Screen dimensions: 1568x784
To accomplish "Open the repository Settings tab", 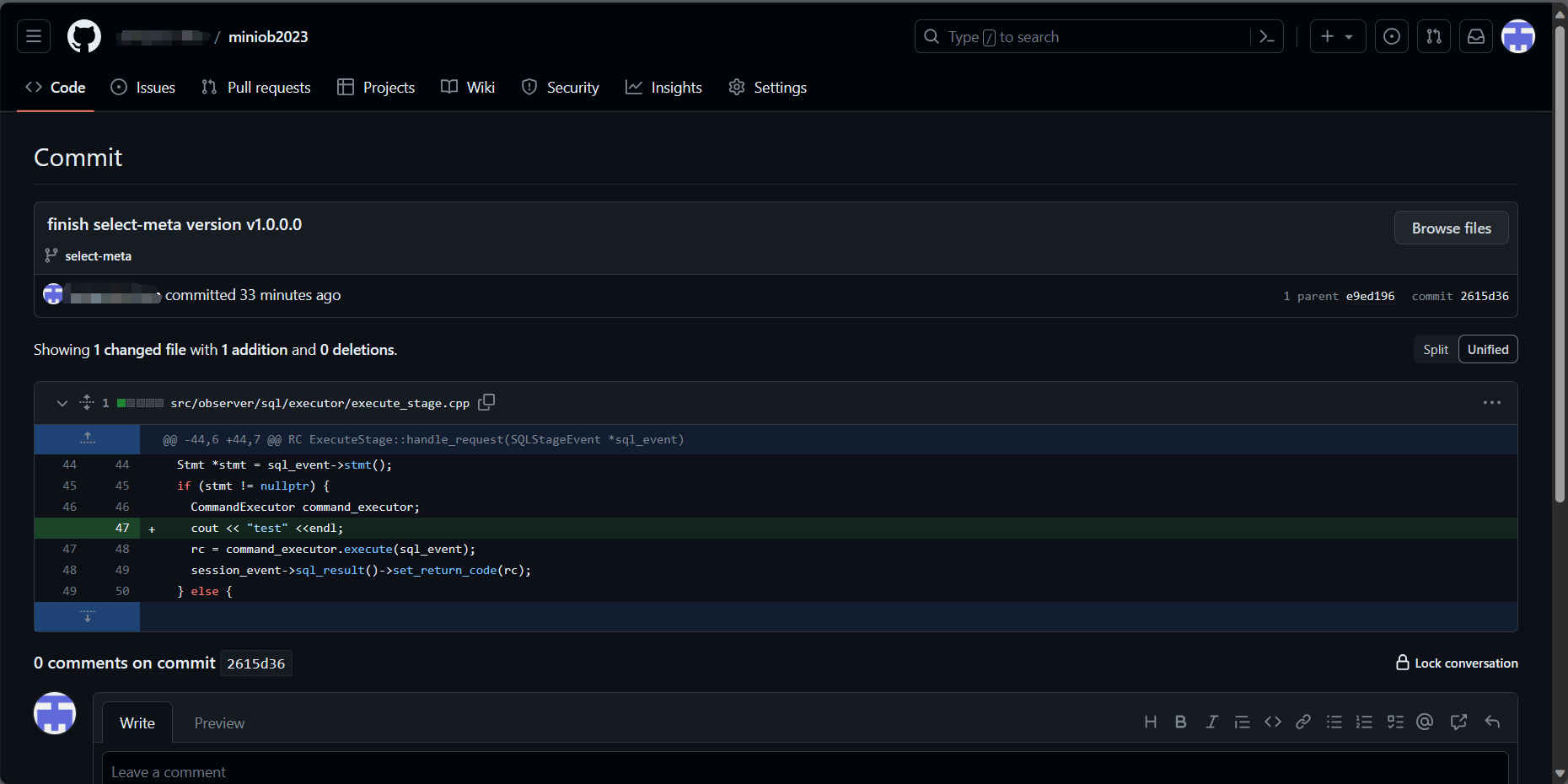I will point(768,88).
